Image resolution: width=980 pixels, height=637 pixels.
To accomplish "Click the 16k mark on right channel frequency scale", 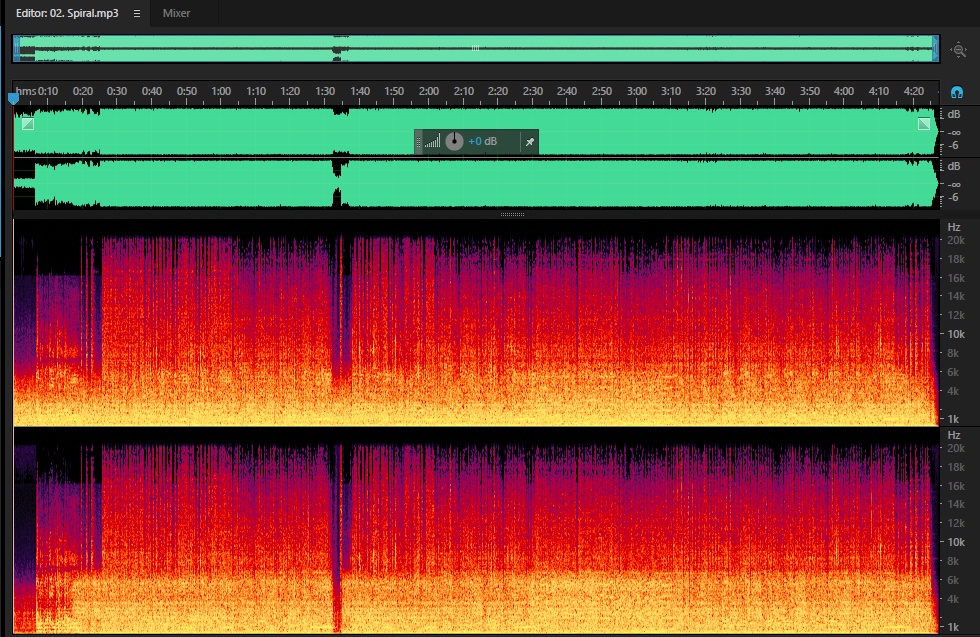I will (956, 486).
